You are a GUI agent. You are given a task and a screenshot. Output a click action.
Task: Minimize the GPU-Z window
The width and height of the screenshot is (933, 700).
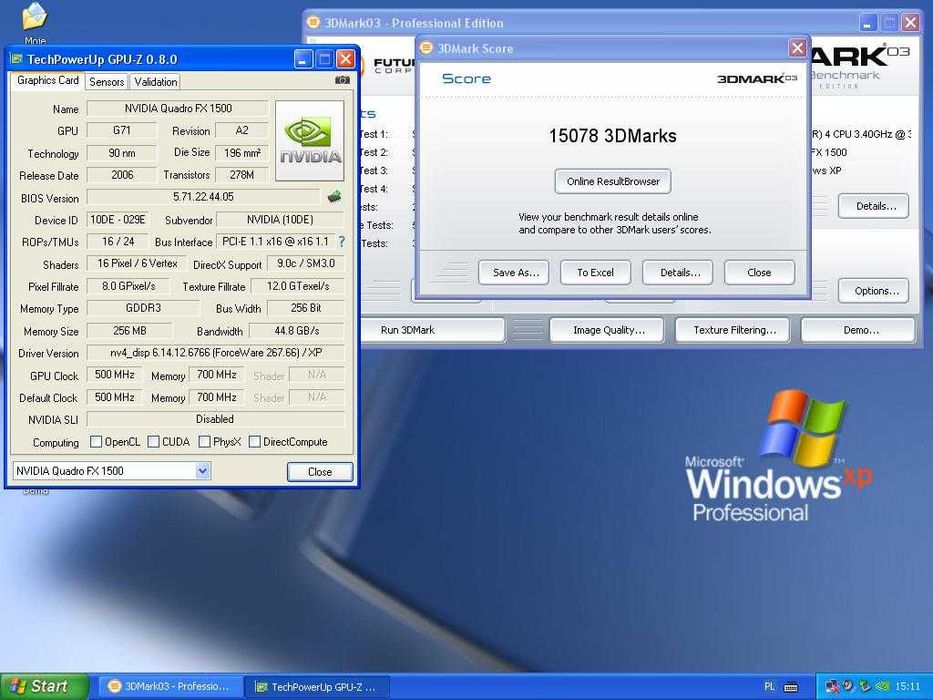pyautogui.click(x=303, y=59)
